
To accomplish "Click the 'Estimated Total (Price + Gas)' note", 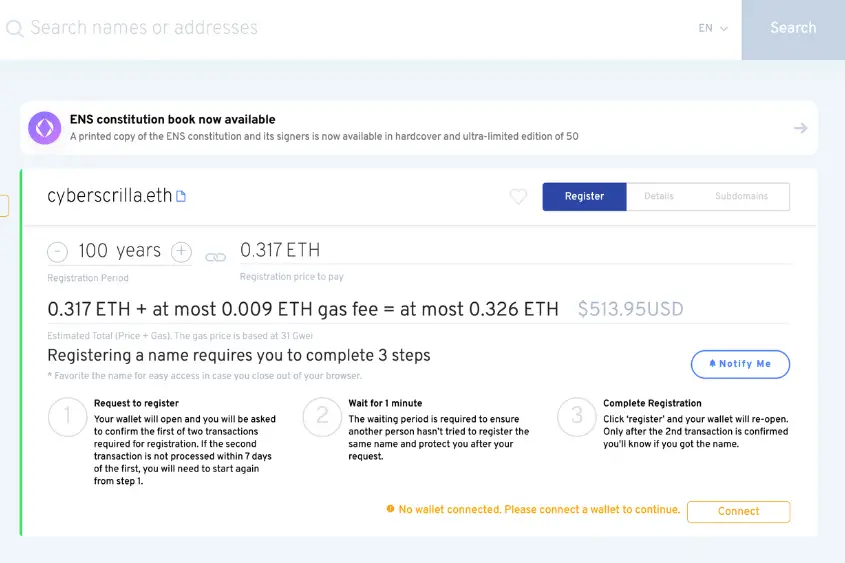I will (x=180, y=336).
